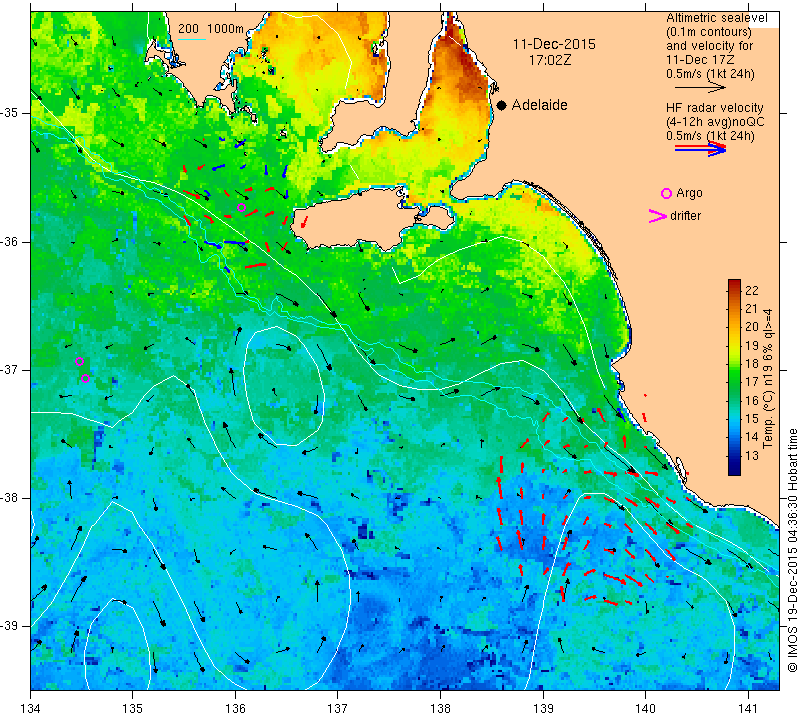This screenshot has height=720, width=800.
Task: Click the black altimetric velocity legend arrow
Action: [700, 88]
